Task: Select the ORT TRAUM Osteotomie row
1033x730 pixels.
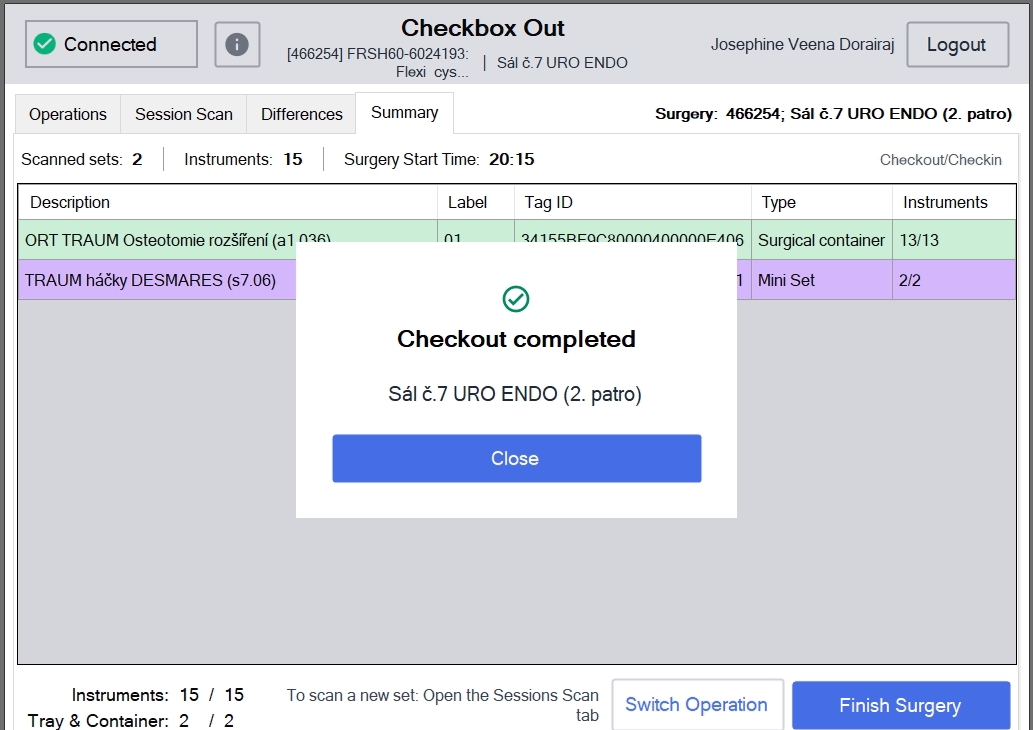Action: point(516,240)
